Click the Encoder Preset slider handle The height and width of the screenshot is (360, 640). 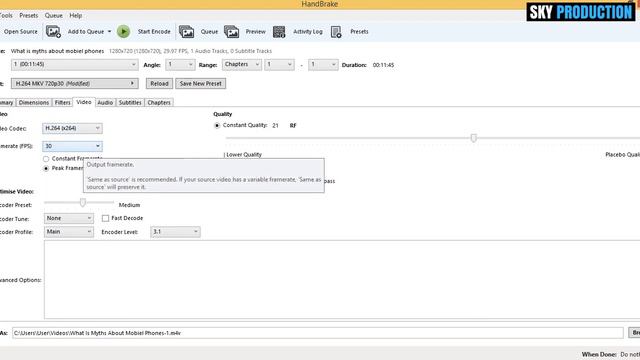pos(83,202)
